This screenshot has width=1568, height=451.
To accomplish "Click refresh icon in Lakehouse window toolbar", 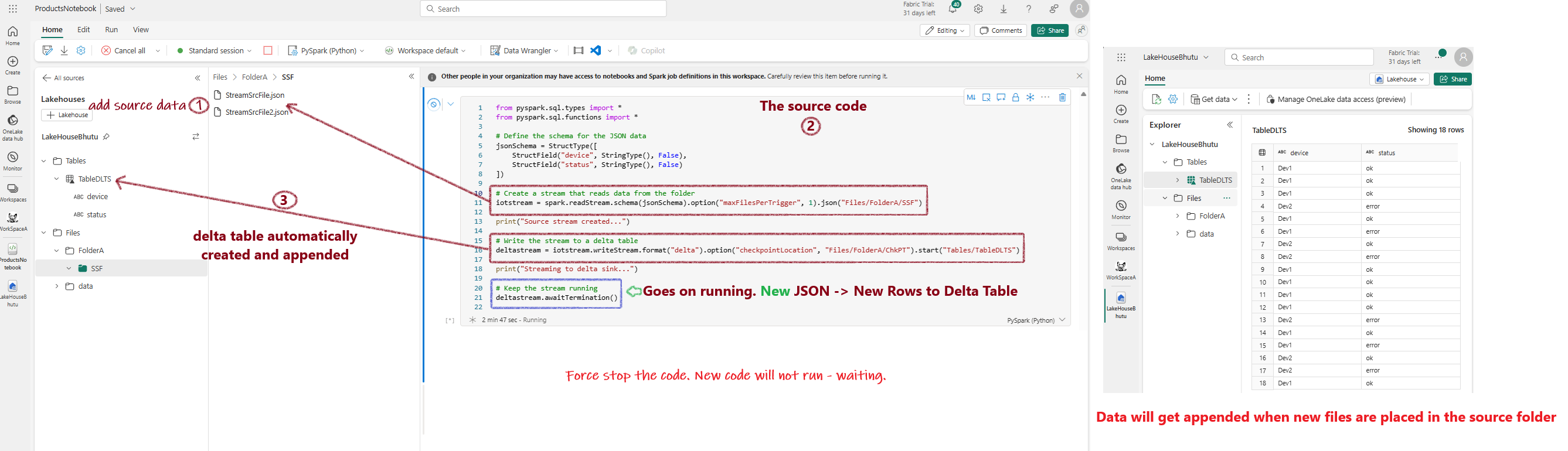I will 1157,99.
